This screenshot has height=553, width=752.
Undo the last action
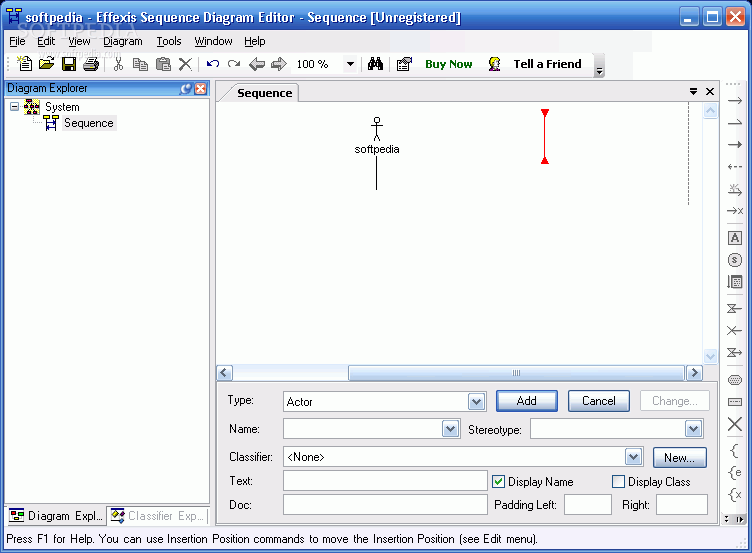pyautogui.click(x=212, y=64)
